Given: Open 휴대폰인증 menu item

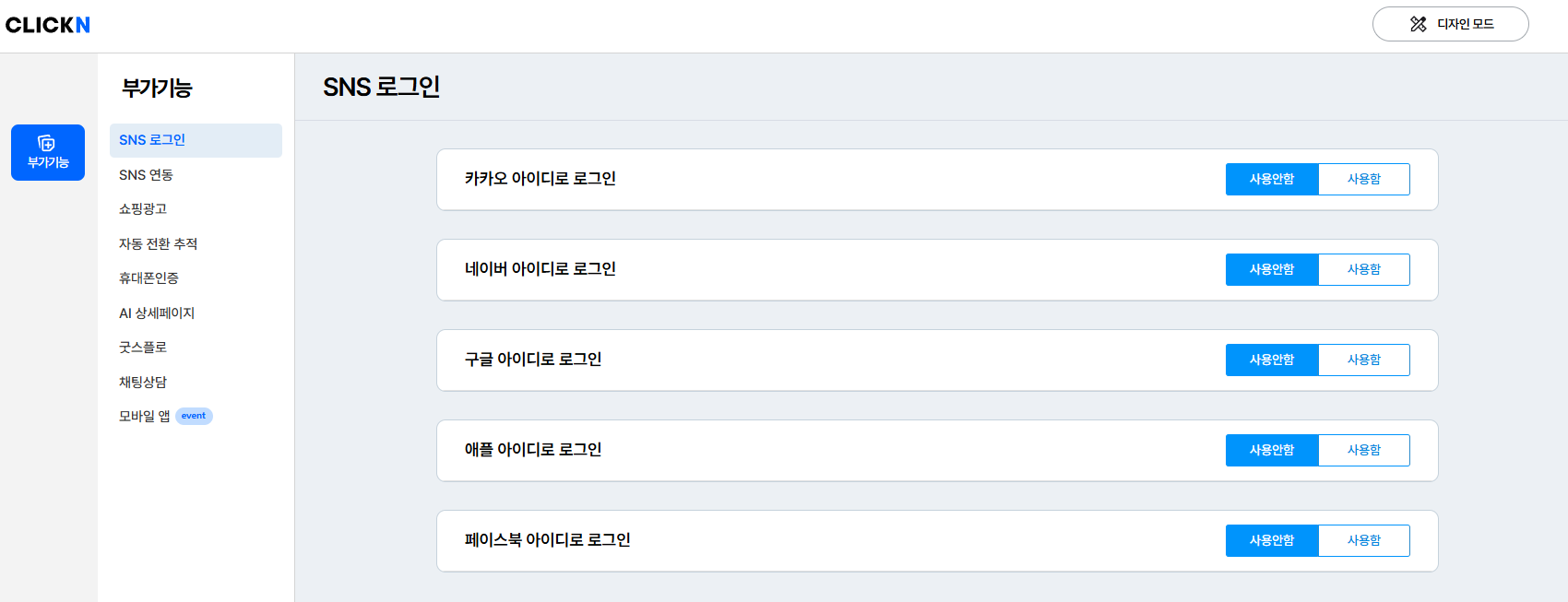Looking at the screenshot, I should pos(148,278).
